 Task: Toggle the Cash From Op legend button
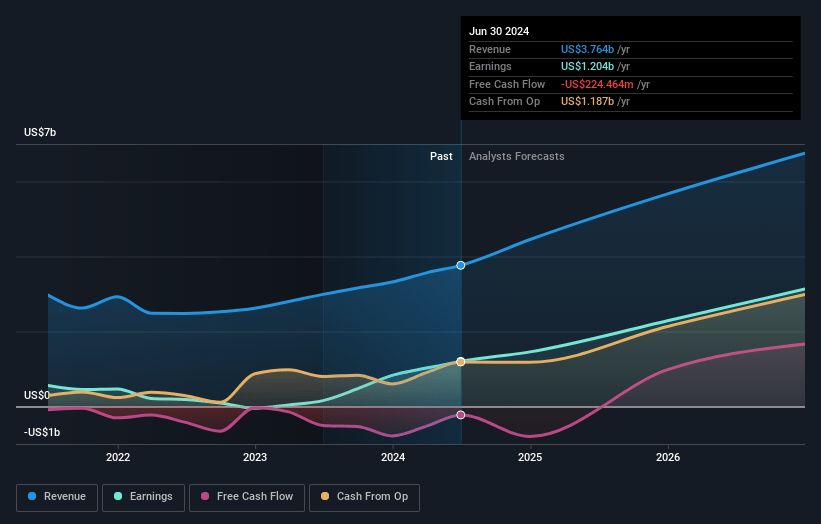(364, 497)
